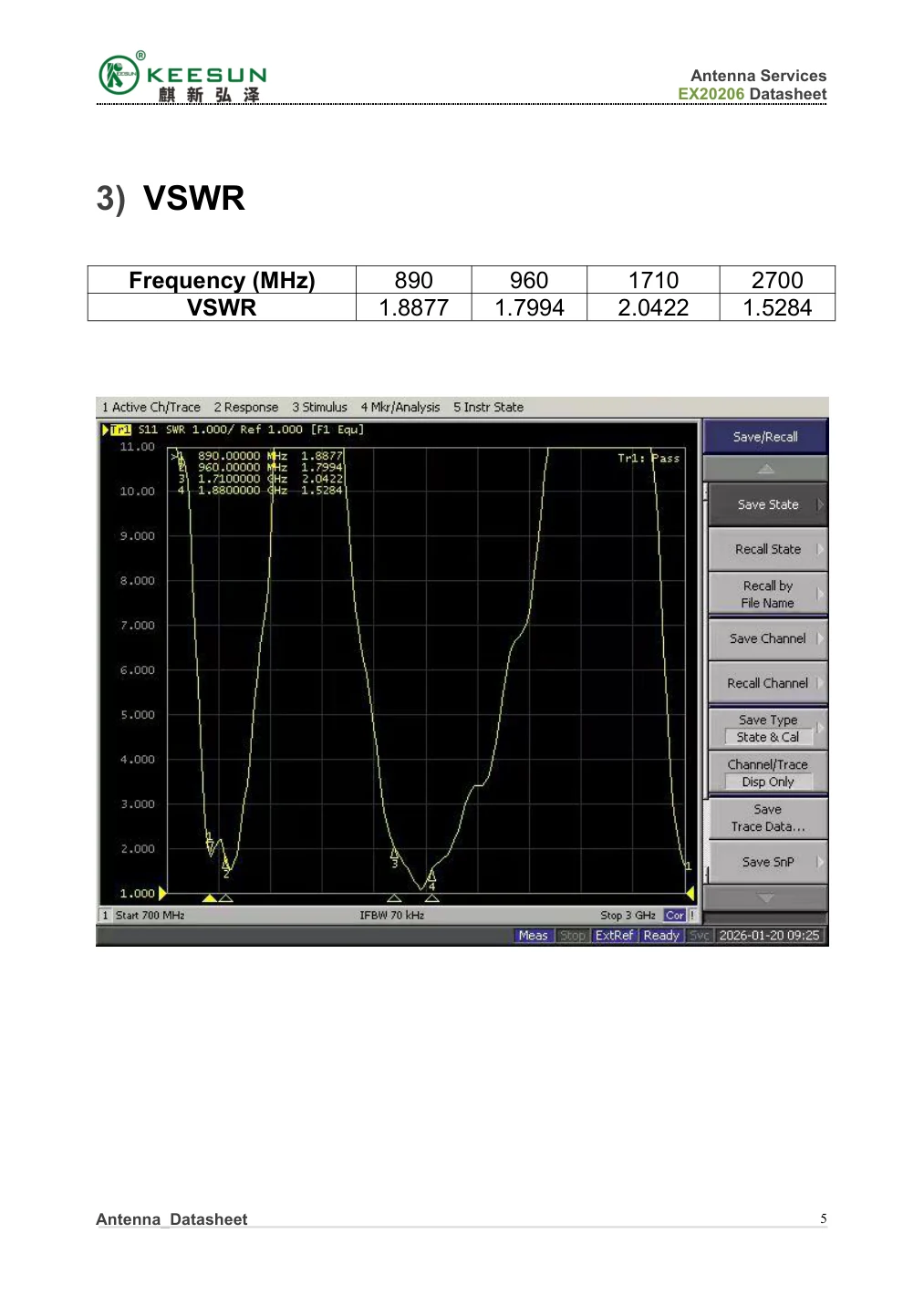
Task: Click the left reference level yellow arrow
Action: click(162, 893)
